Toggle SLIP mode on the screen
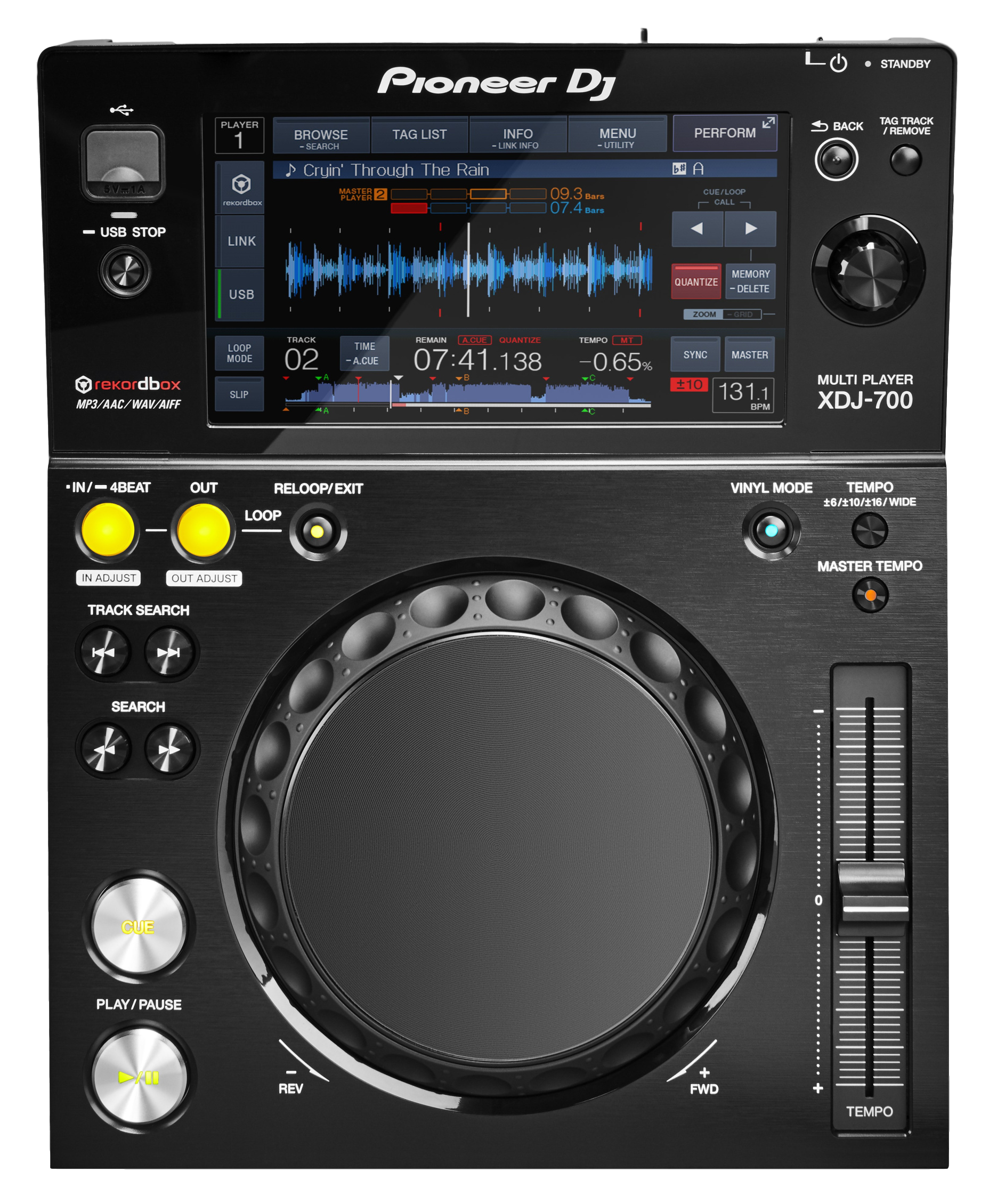 (239, 394)
